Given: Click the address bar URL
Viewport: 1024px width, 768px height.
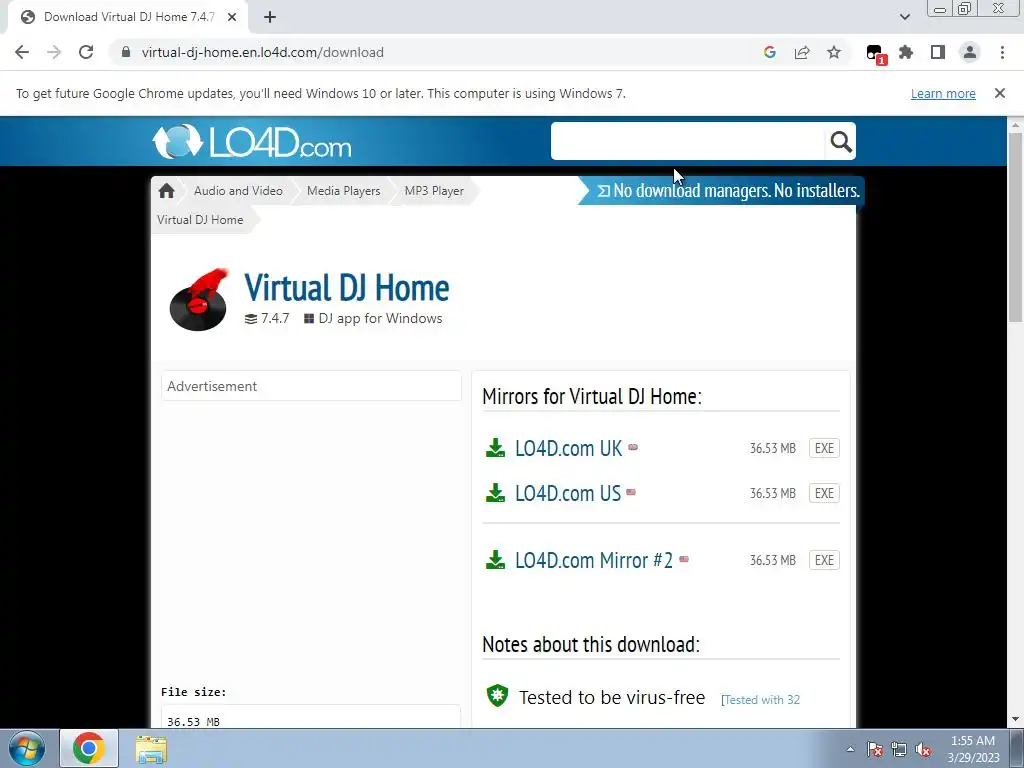Looking at the screenshot, I should tap(263, 52).
